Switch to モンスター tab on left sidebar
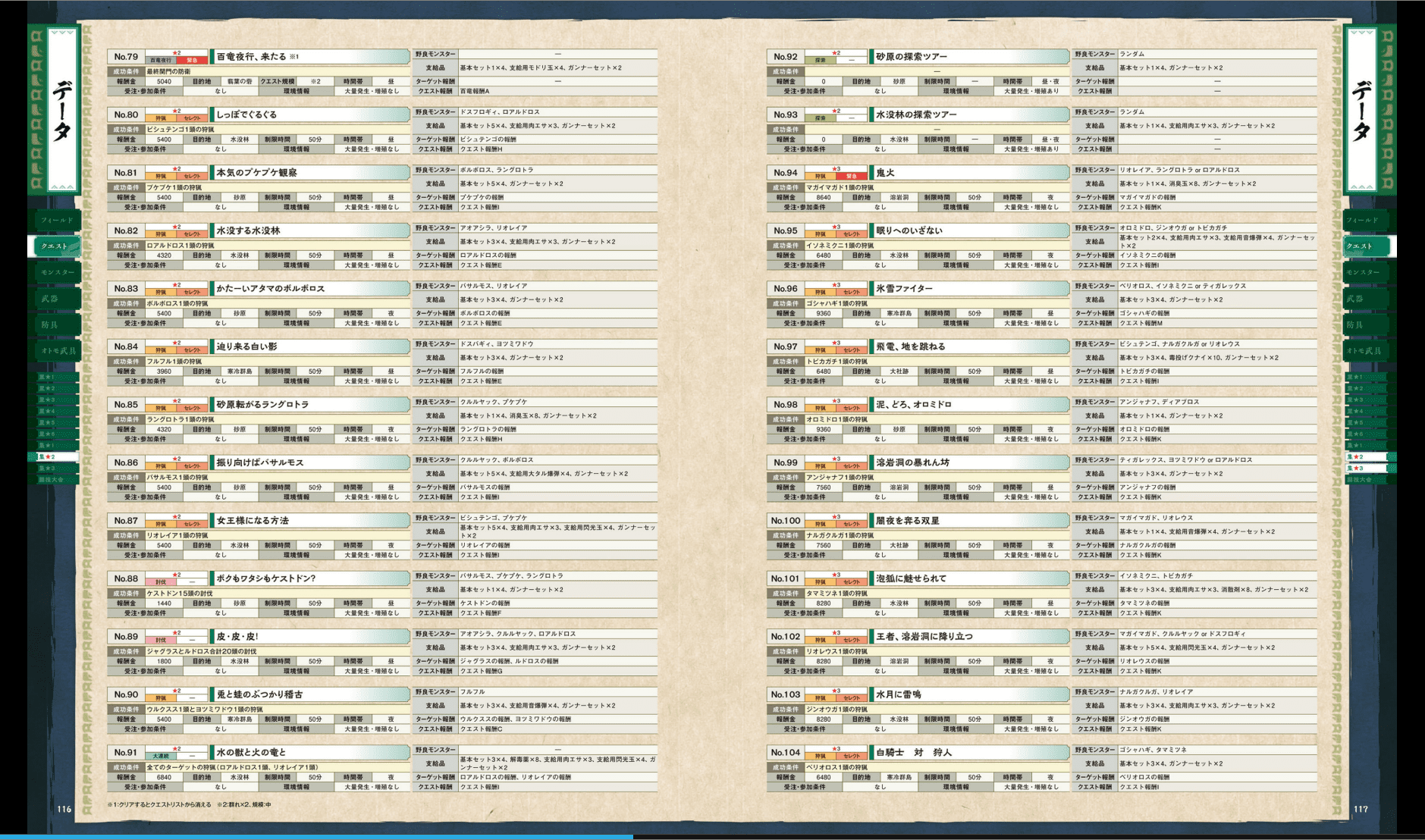This screenshot has width=1425, height=840. (57, 272)
